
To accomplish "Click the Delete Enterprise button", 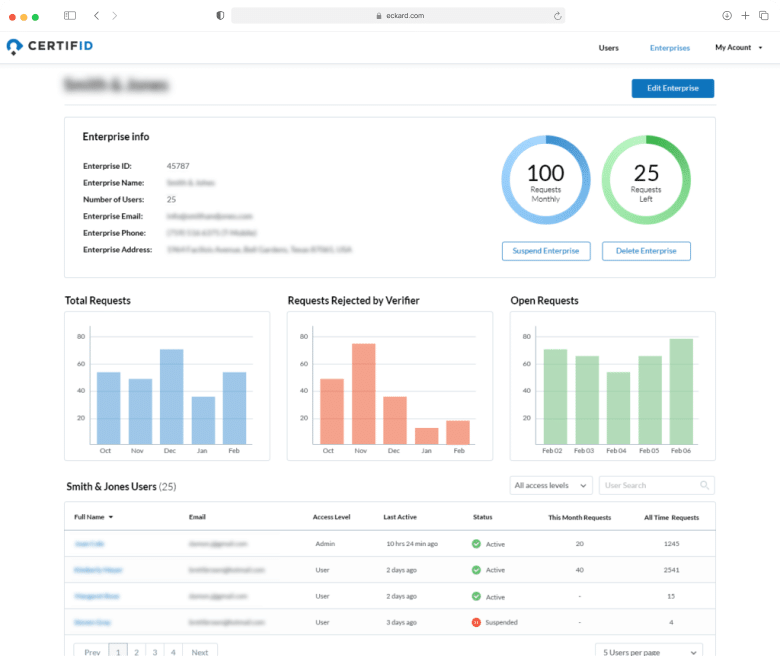I will coord(646,251).
